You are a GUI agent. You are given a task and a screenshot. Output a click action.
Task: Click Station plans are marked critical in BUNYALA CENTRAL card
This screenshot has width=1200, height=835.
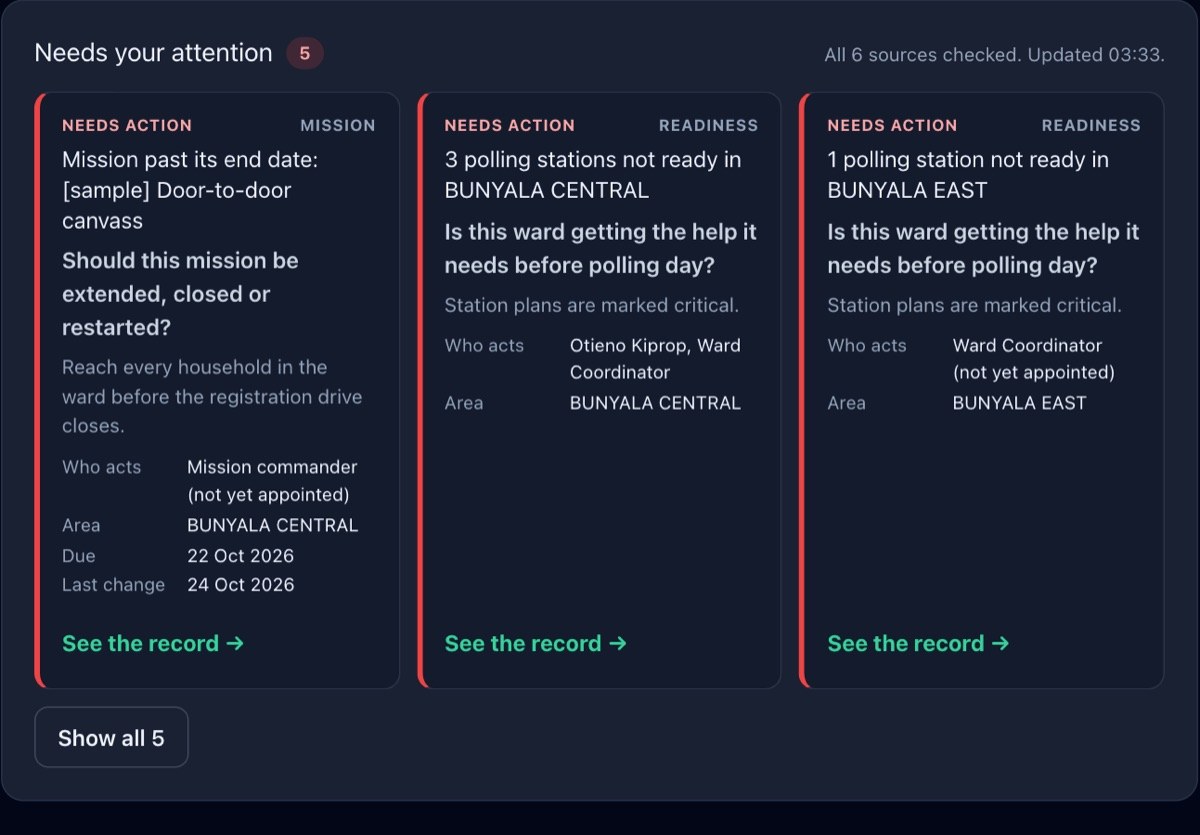tap(591, 305)
